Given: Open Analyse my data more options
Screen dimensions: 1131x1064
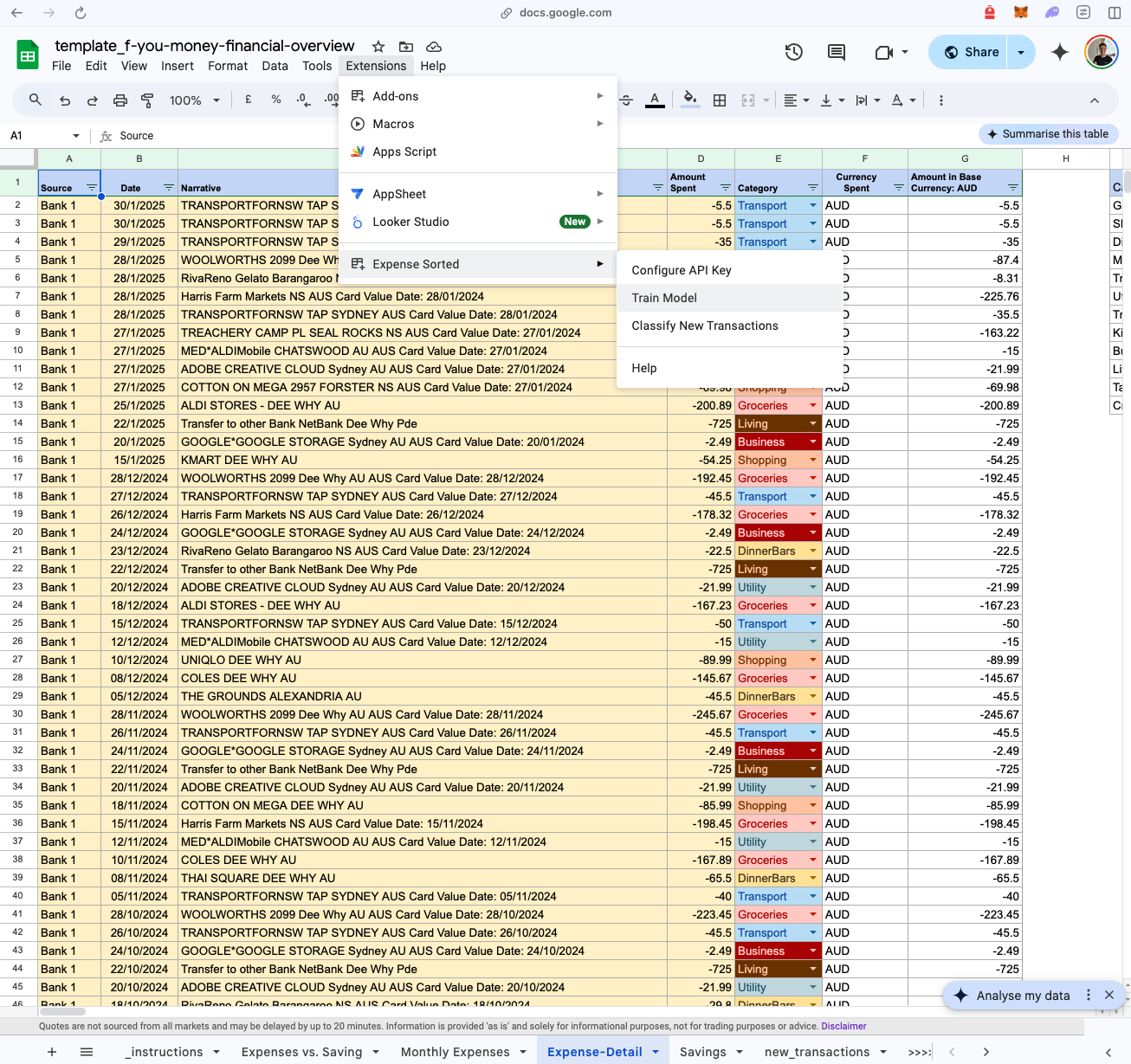Looking at the screenshot, I should (1089, 996).
